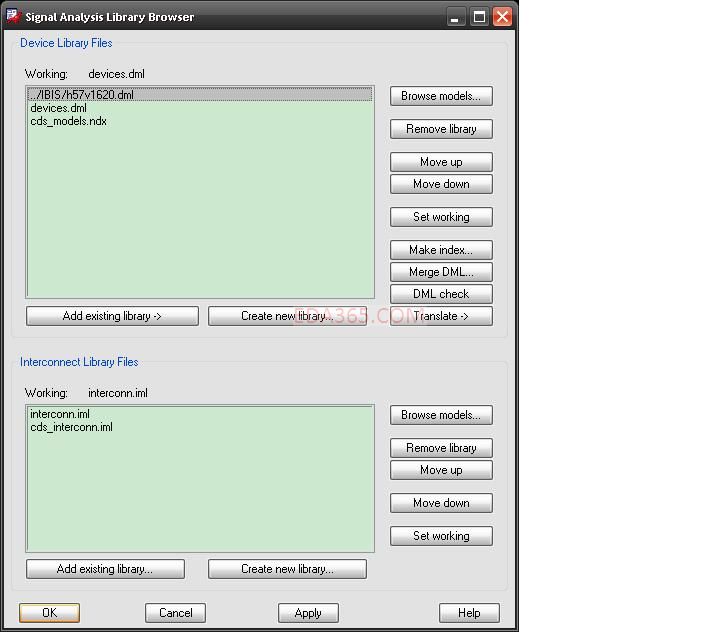Click Remove library in the Device Library section

point(441,129)
